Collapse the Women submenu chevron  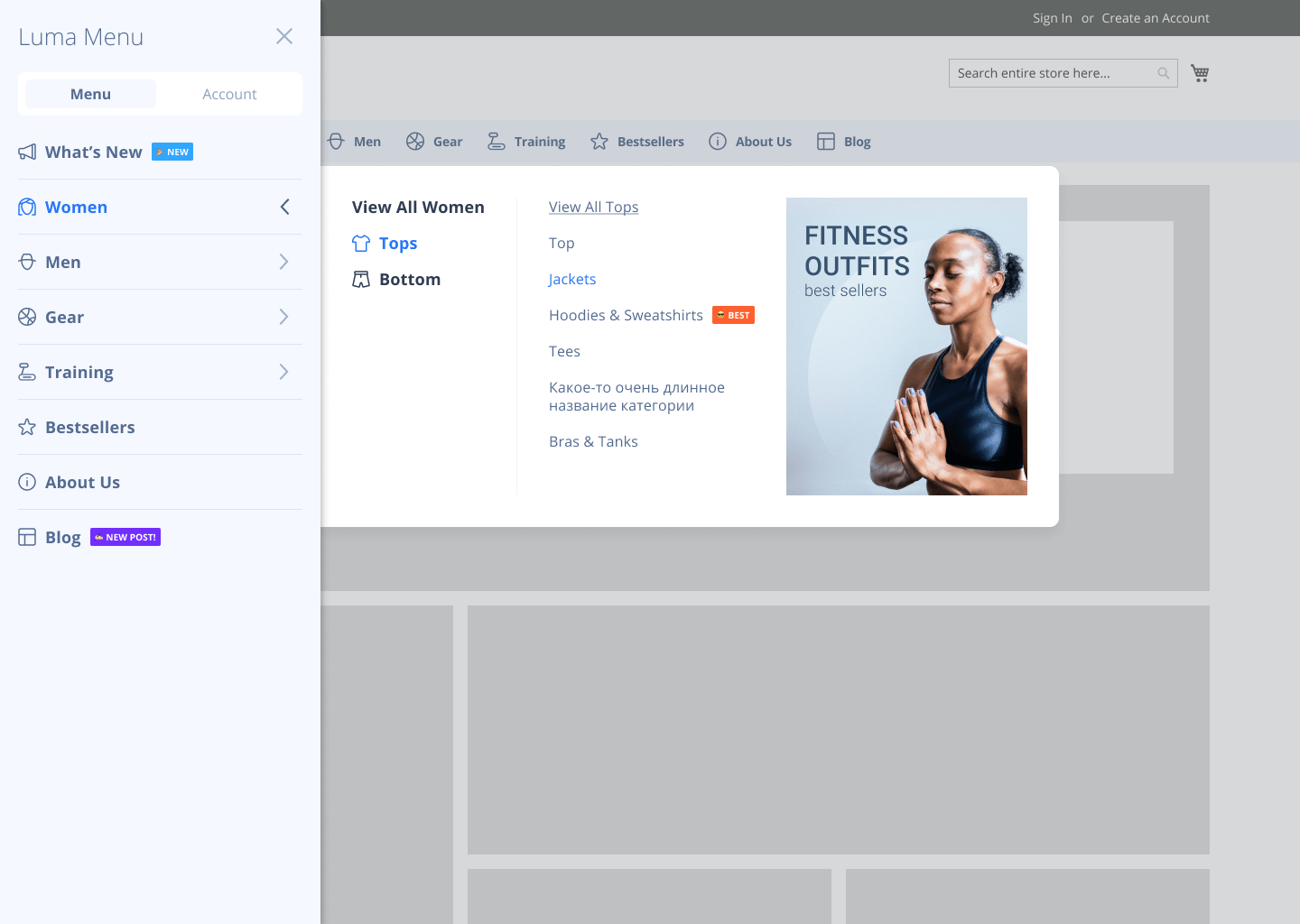tap(284, 207)
